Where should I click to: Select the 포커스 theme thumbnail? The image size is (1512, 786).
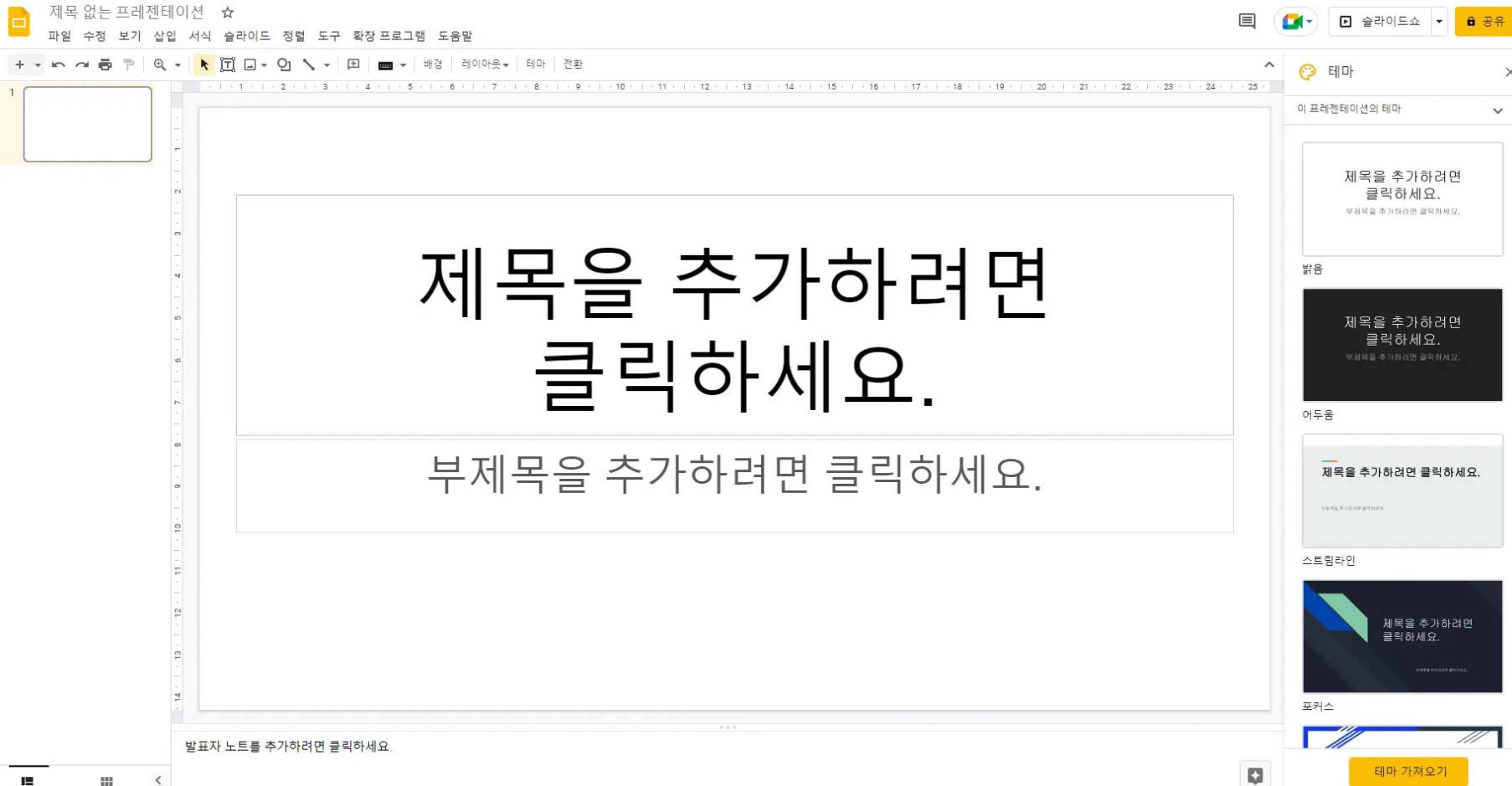click(1402, 636)
